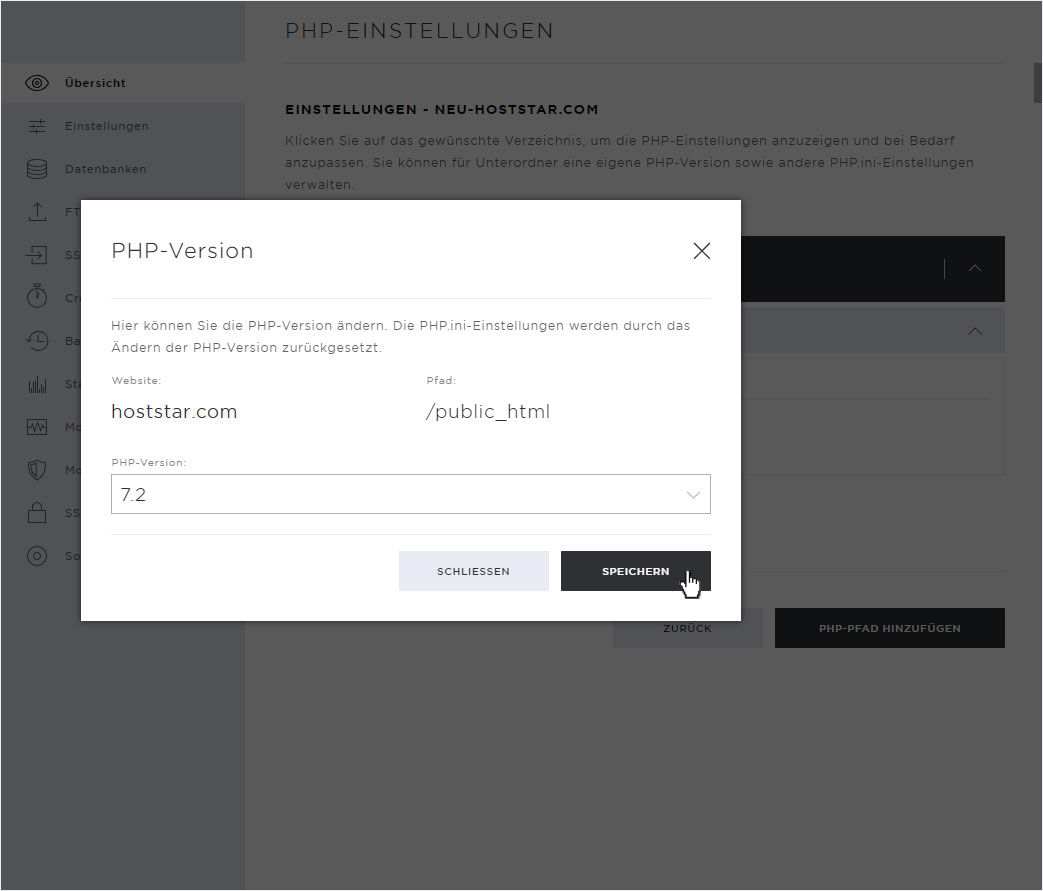Click the eye icon beside Übersicht
1043x891 pixels.
click(x=37, y=83)
